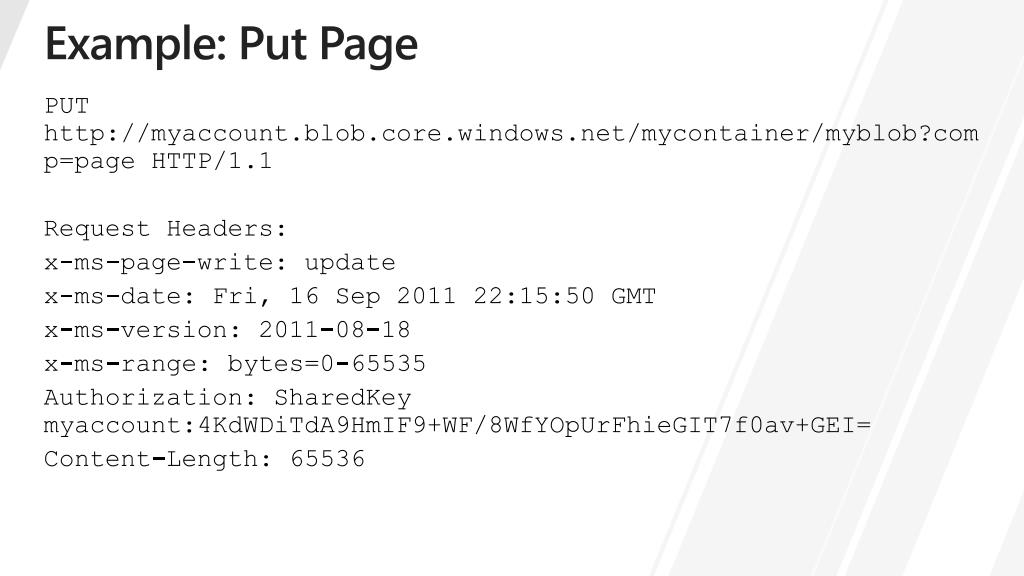The image size is (1024, 576).
Task: Click the myaccount.blob.core.windows.net URL line
Action: tap(511, 134)
